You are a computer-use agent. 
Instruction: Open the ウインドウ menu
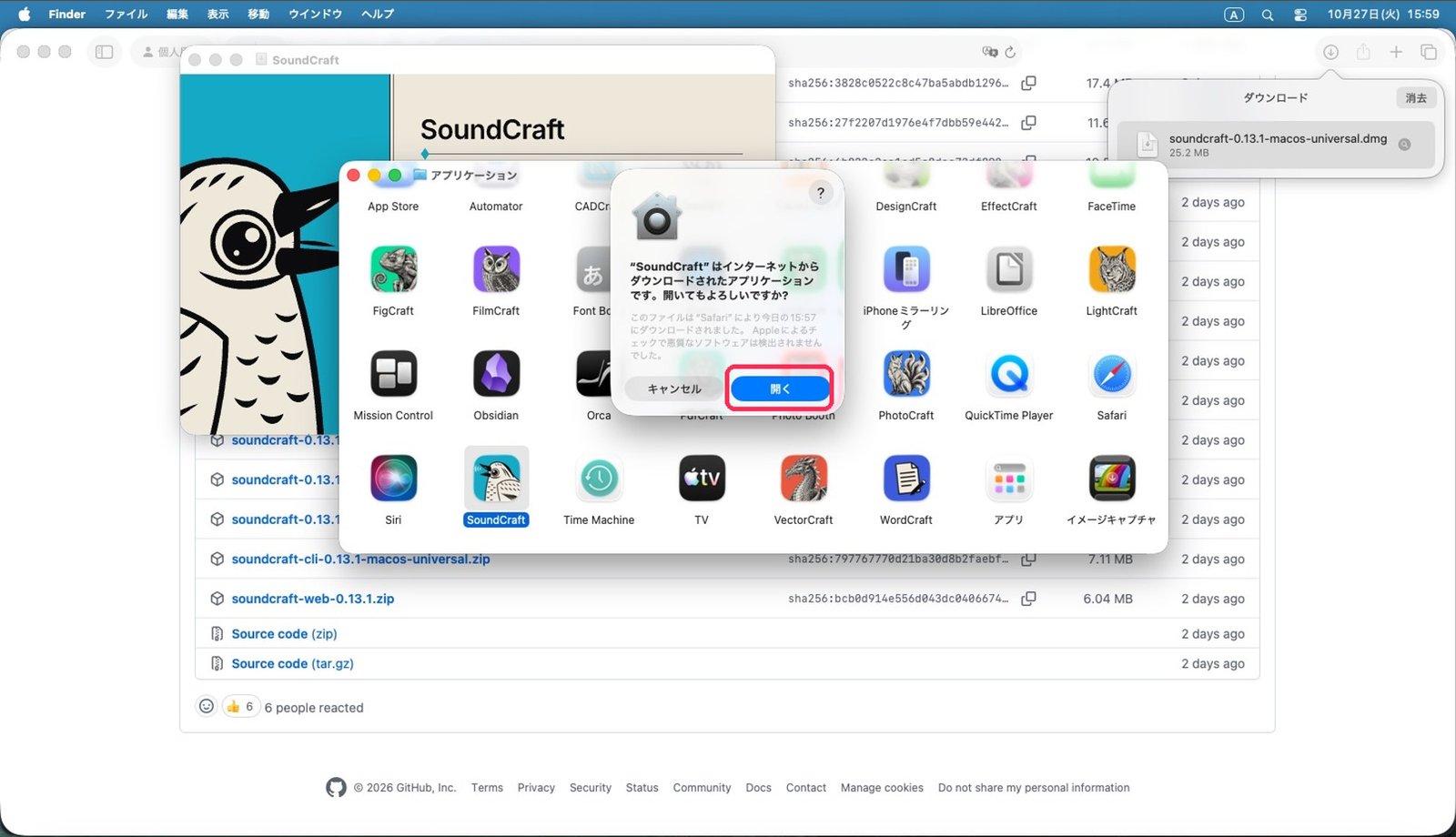pyautogui.click(x=316, y=14)
